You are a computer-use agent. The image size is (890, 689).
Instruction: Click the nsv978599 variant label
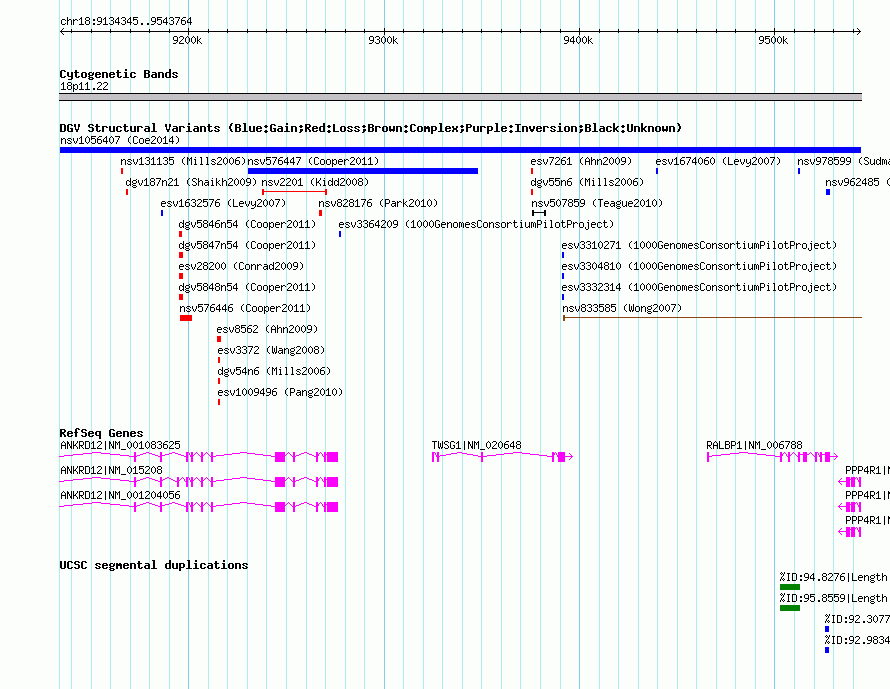(843, 161)
